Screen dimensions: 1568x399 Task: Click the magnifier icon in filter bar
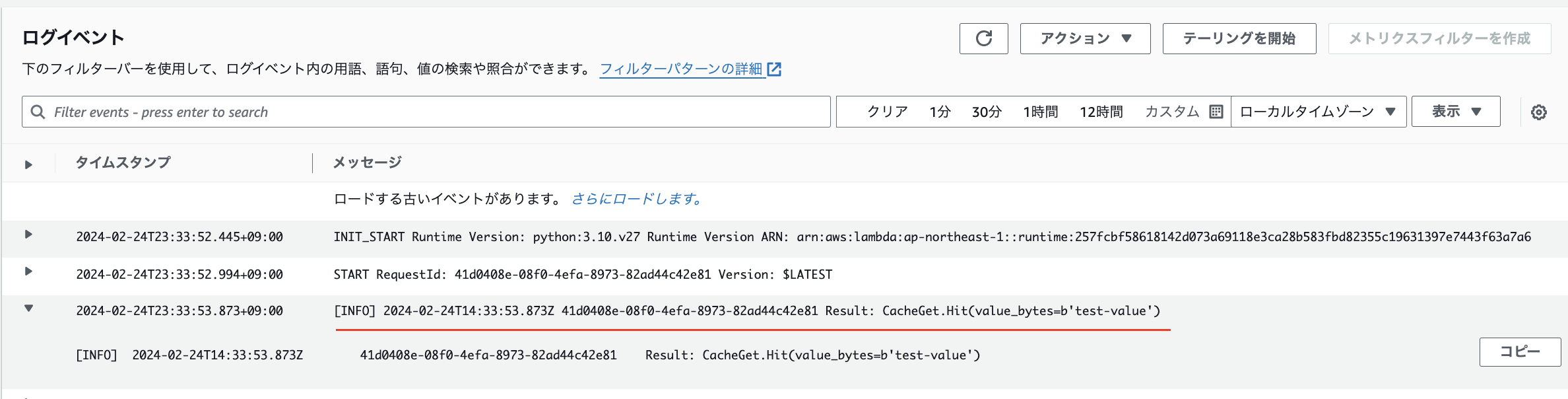click(x=38, y=112)
